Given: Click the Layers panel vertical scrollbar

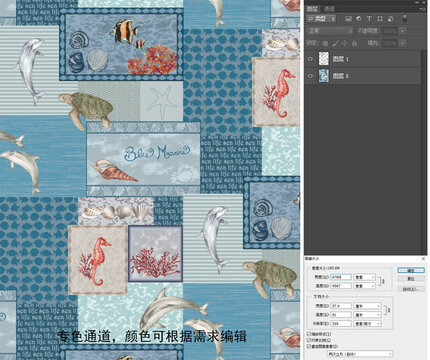Looking at the screenshot, I should [424, 152].
